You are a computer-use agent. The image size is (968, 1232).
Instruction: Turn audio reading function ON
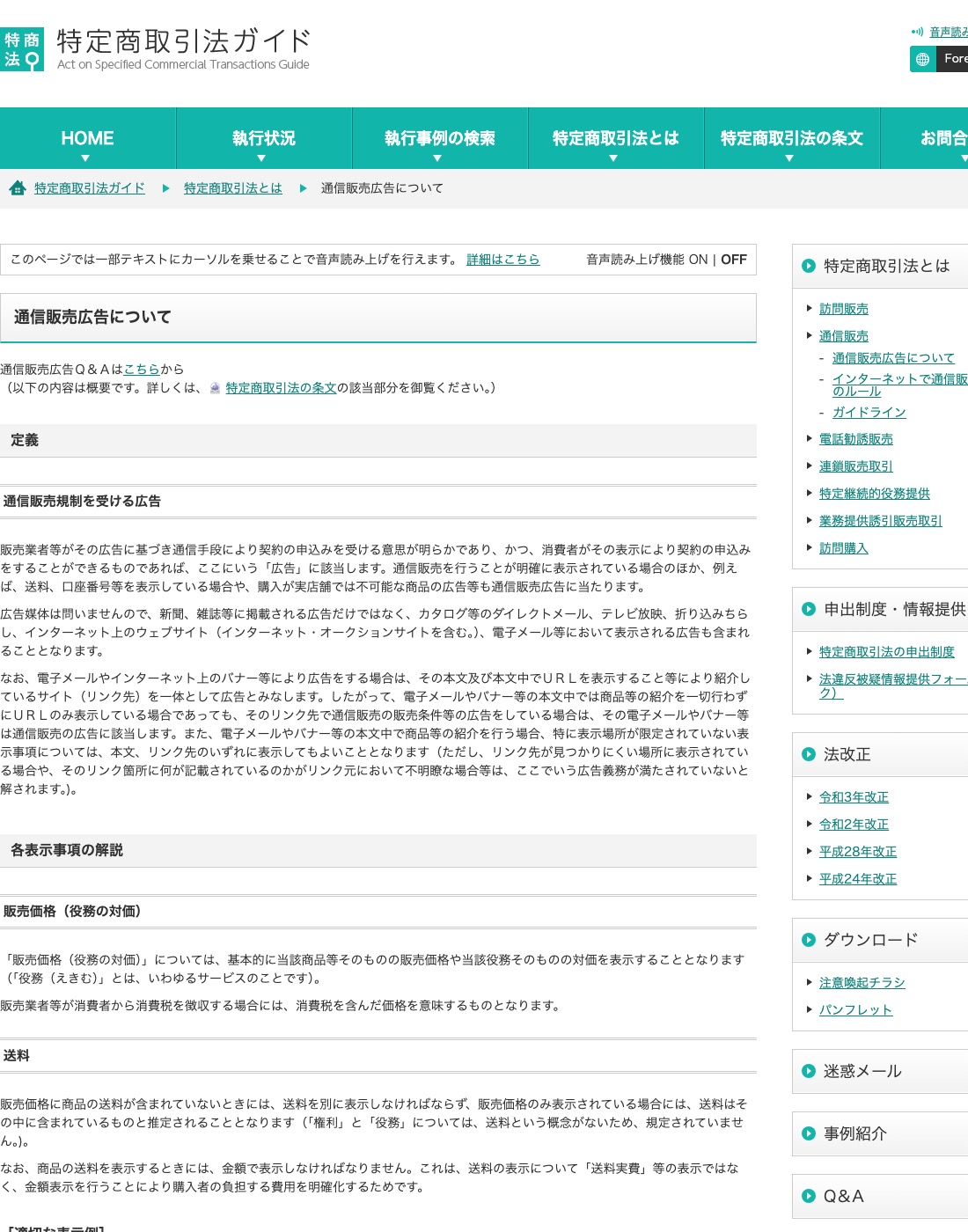(x=698, y=260)
